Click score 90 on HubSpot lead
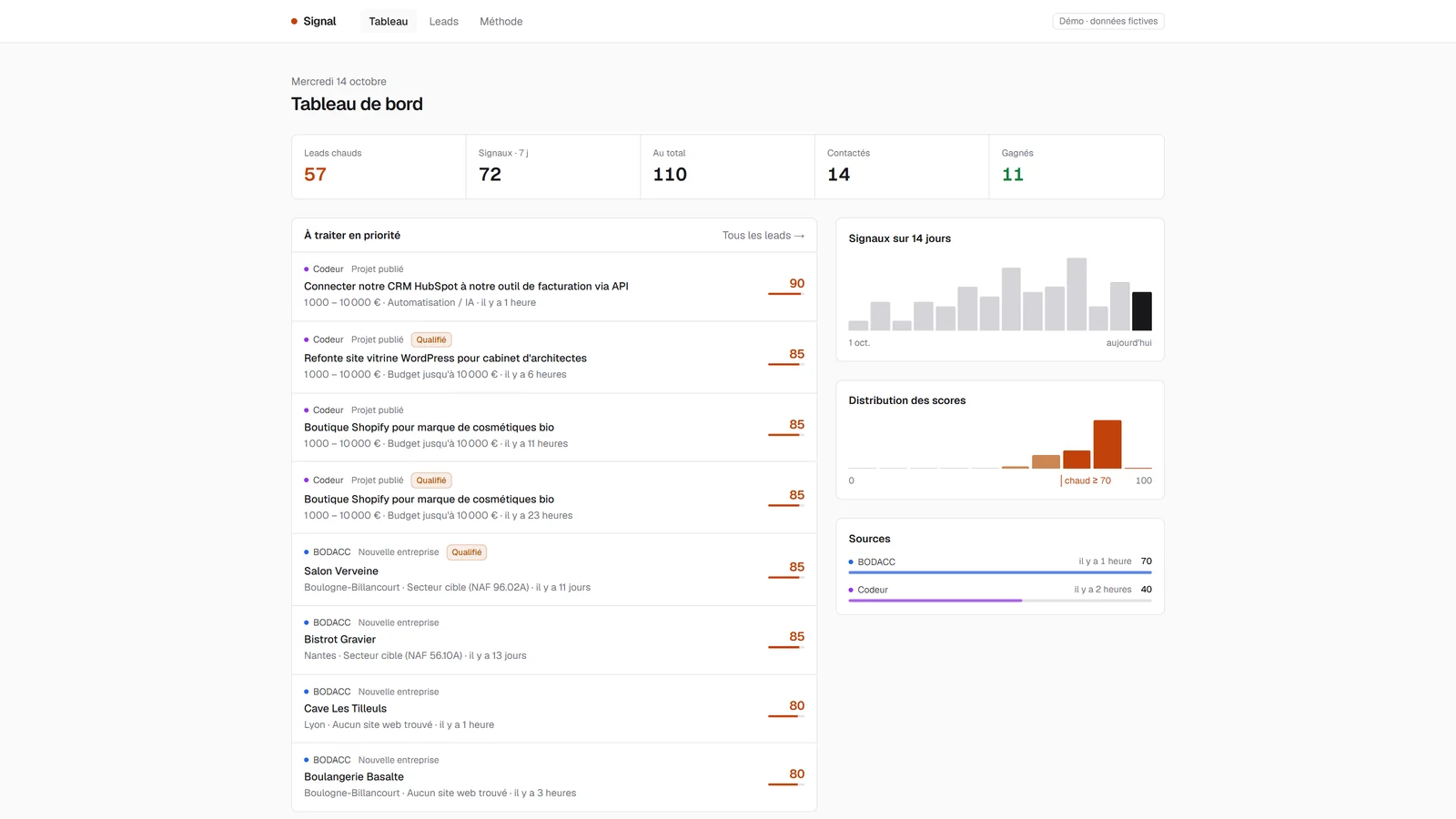 (796, 284)
